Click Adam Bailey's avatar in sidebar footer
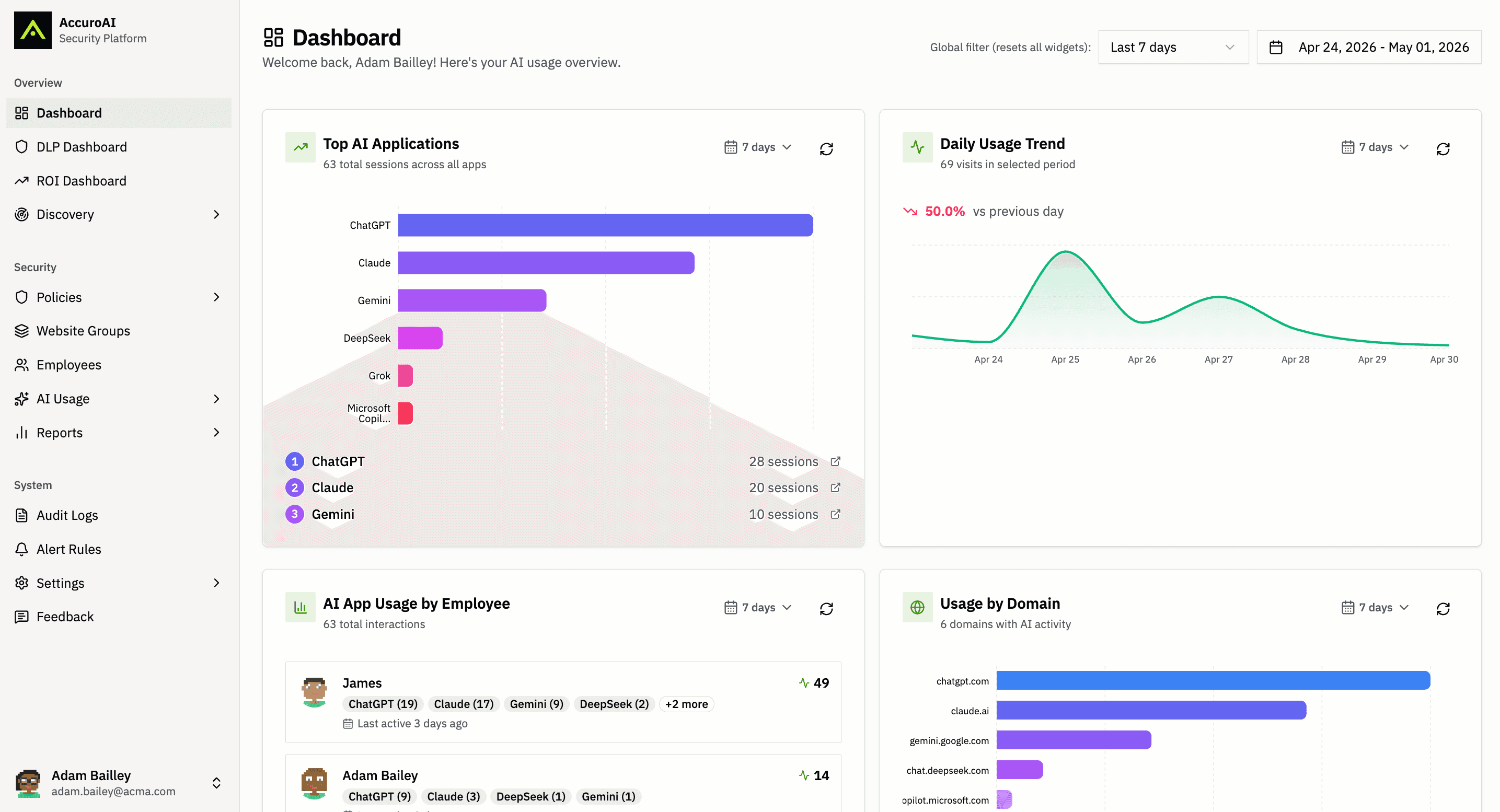The height and width of the screenshot is (812, 1500). 28,783
